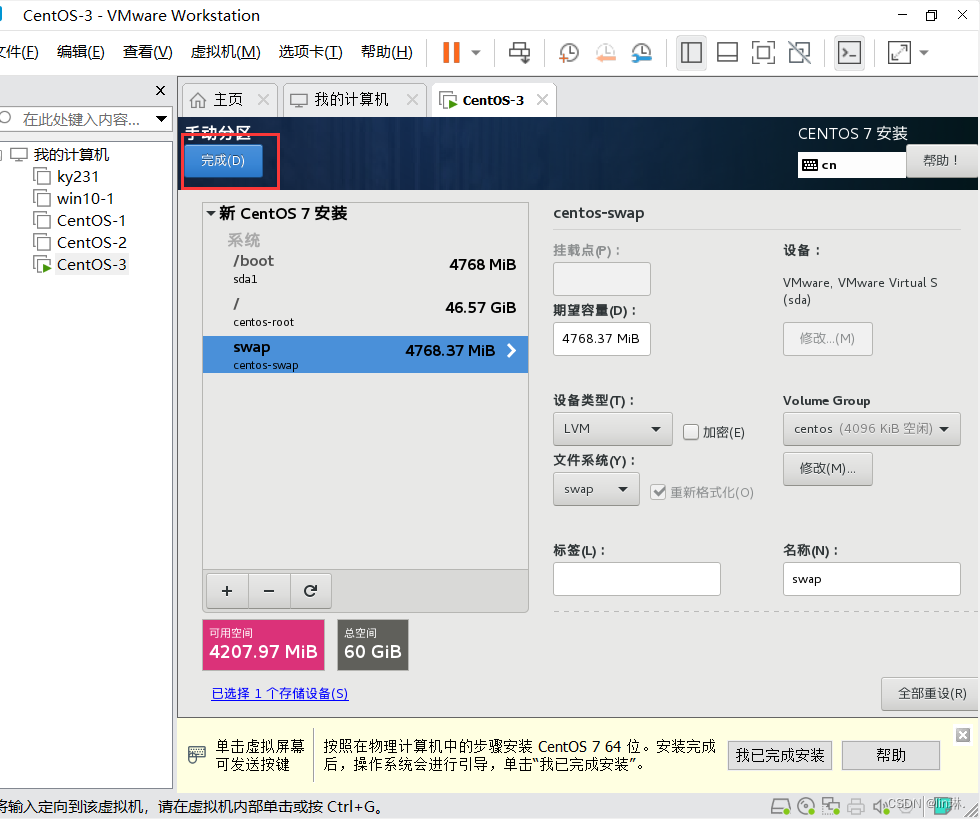This screenshot has width=980, height=819.
Task: Click the 全部重设(R) reset button
Action: coord(931,693)
